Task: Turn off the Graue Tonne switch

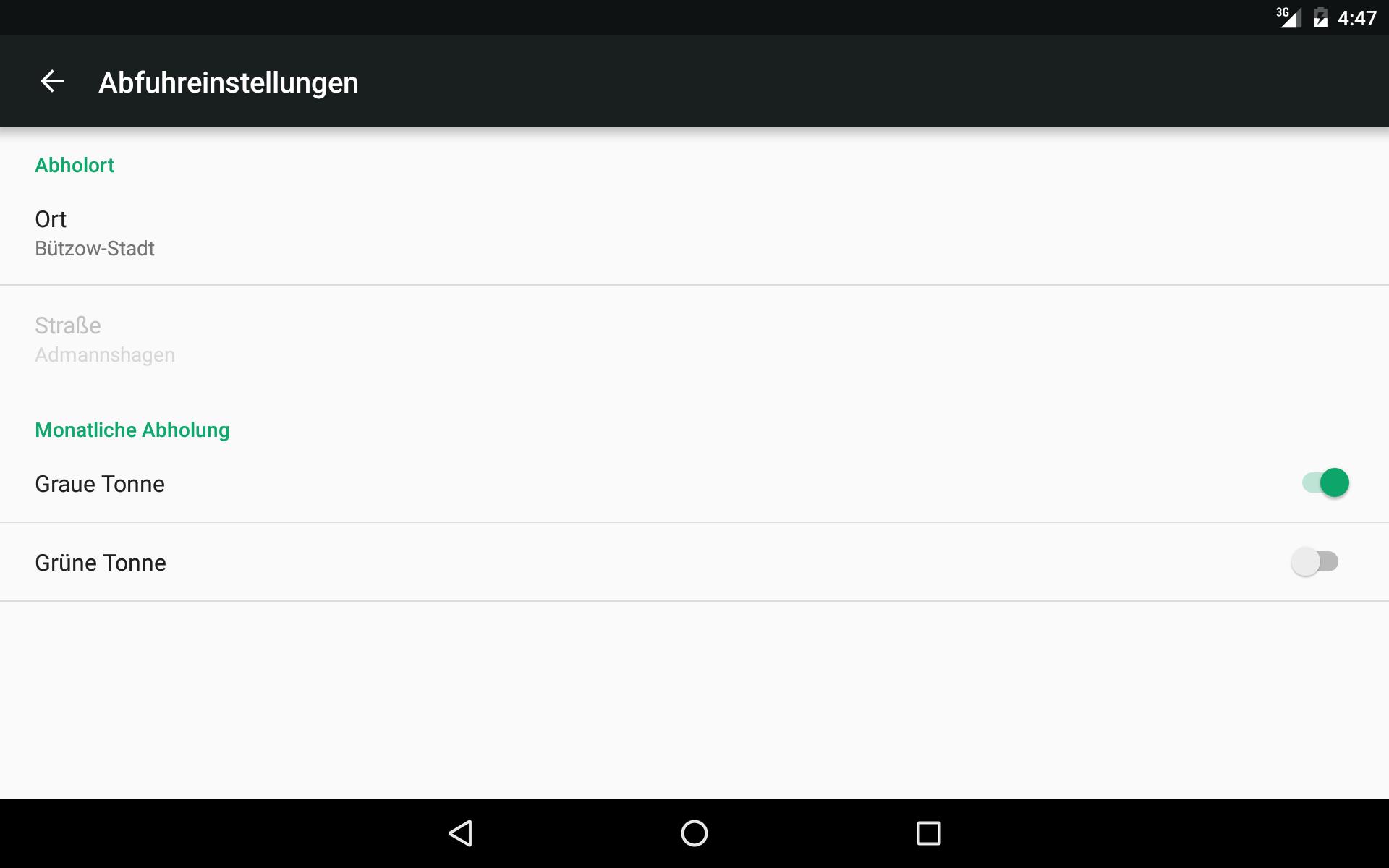Action: pyautogui.click(x=1325, y=482)
